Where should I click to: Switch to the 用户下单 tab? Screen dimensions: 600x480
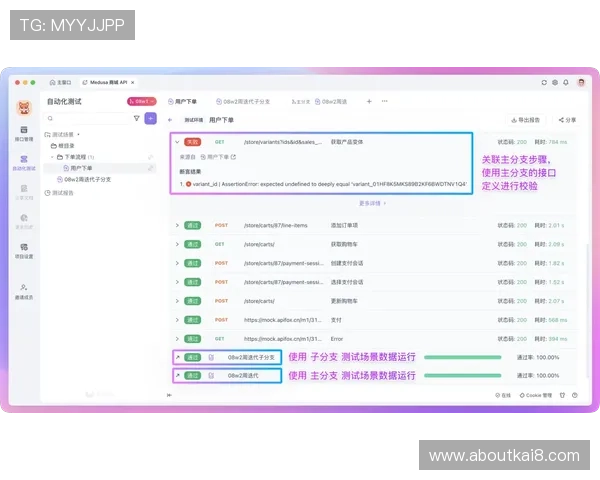[x=183, y=101]
